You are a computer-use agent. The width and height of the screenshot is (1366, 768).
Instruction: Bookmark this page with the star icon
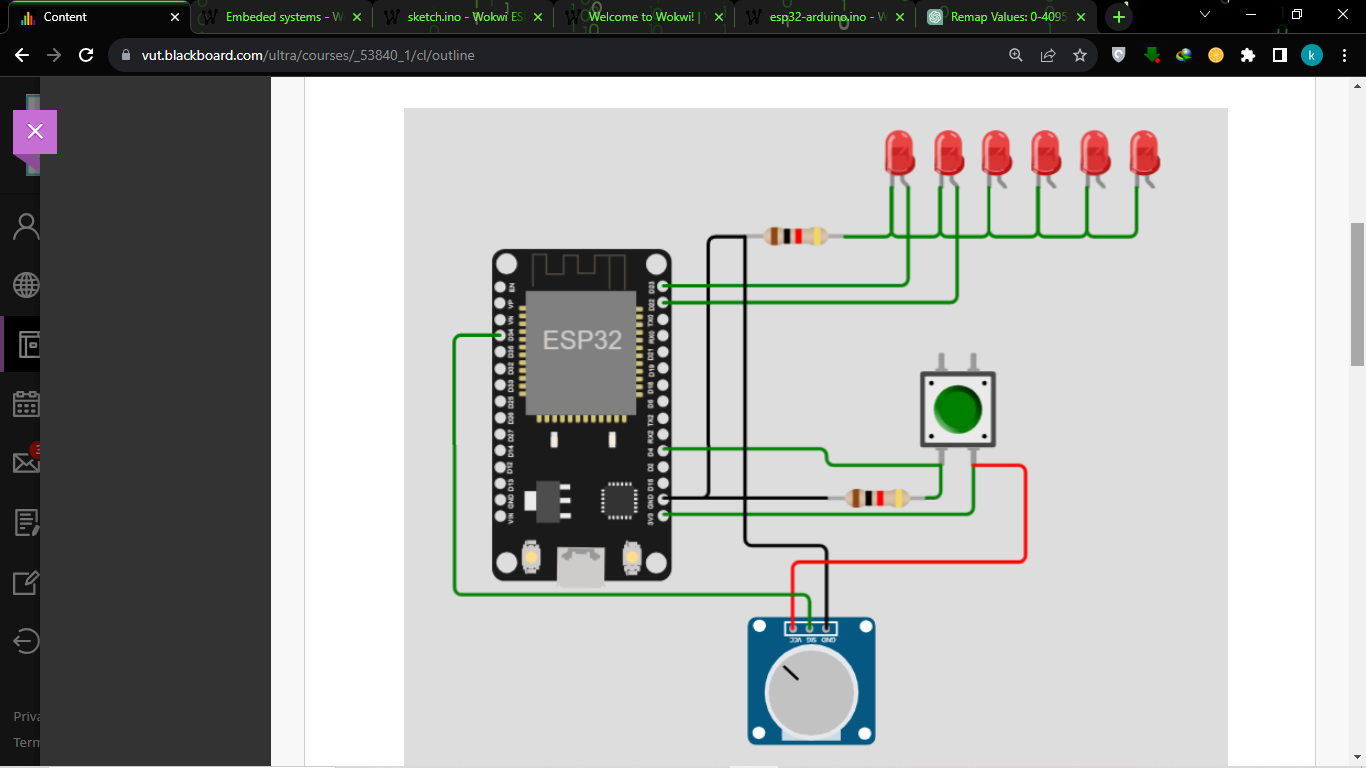coord(1080,56)
